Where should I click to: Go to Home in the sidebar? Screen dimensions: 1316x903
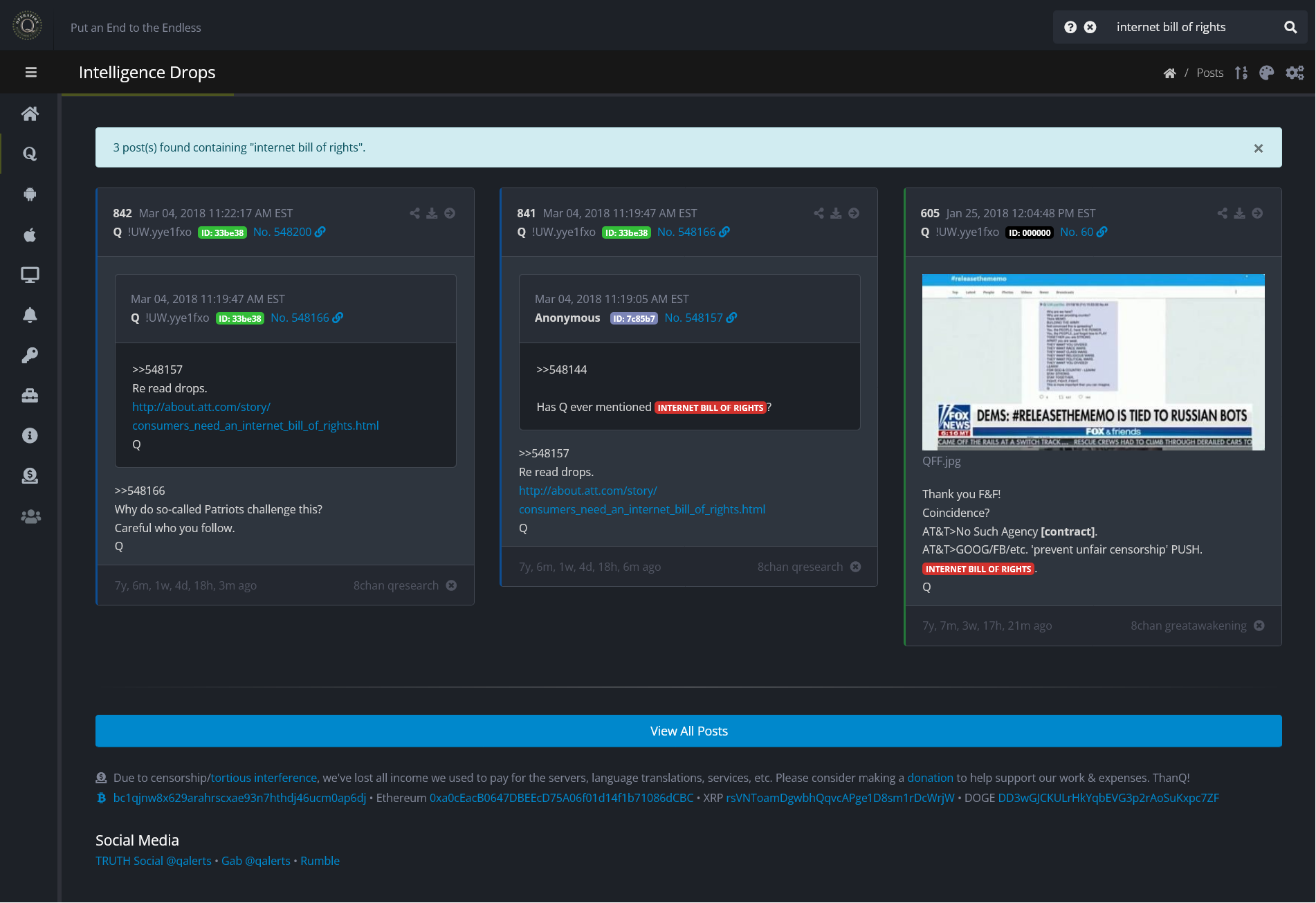(x=30, y=113)
